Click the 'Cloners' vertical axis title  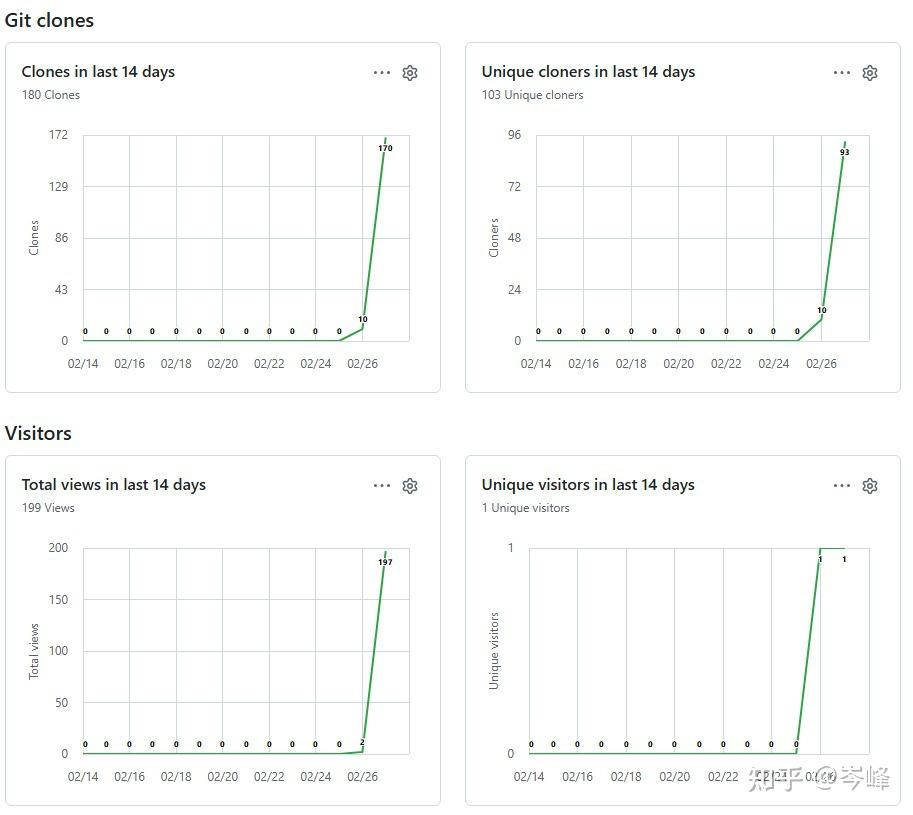tap(494, 238)
